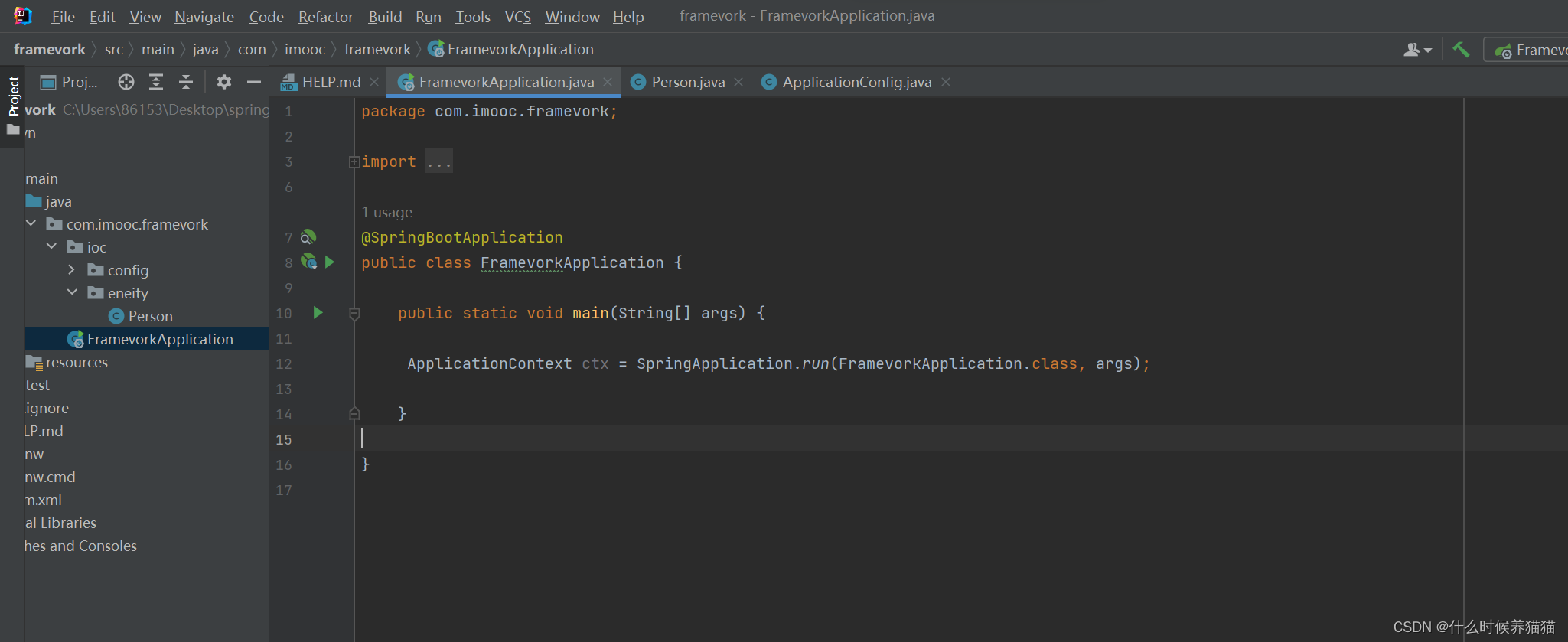Image resolution: width=1568 pixels, height=642 pixels.
Task: Click the folded import ellipsis
Action: 439,161
